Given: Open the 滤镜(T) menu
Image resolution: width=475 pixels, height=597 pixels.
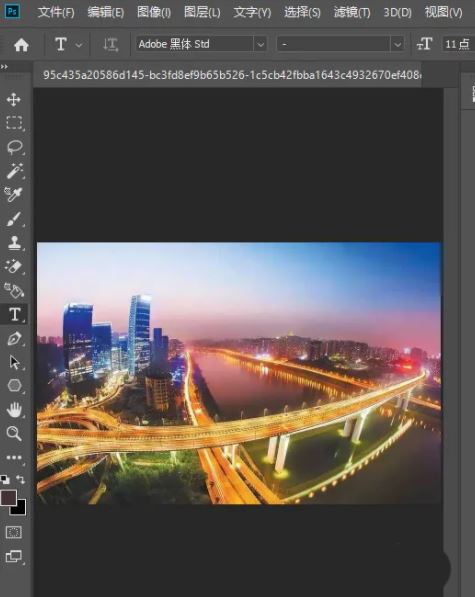Looking at the screenshot, I should [352, 13].
